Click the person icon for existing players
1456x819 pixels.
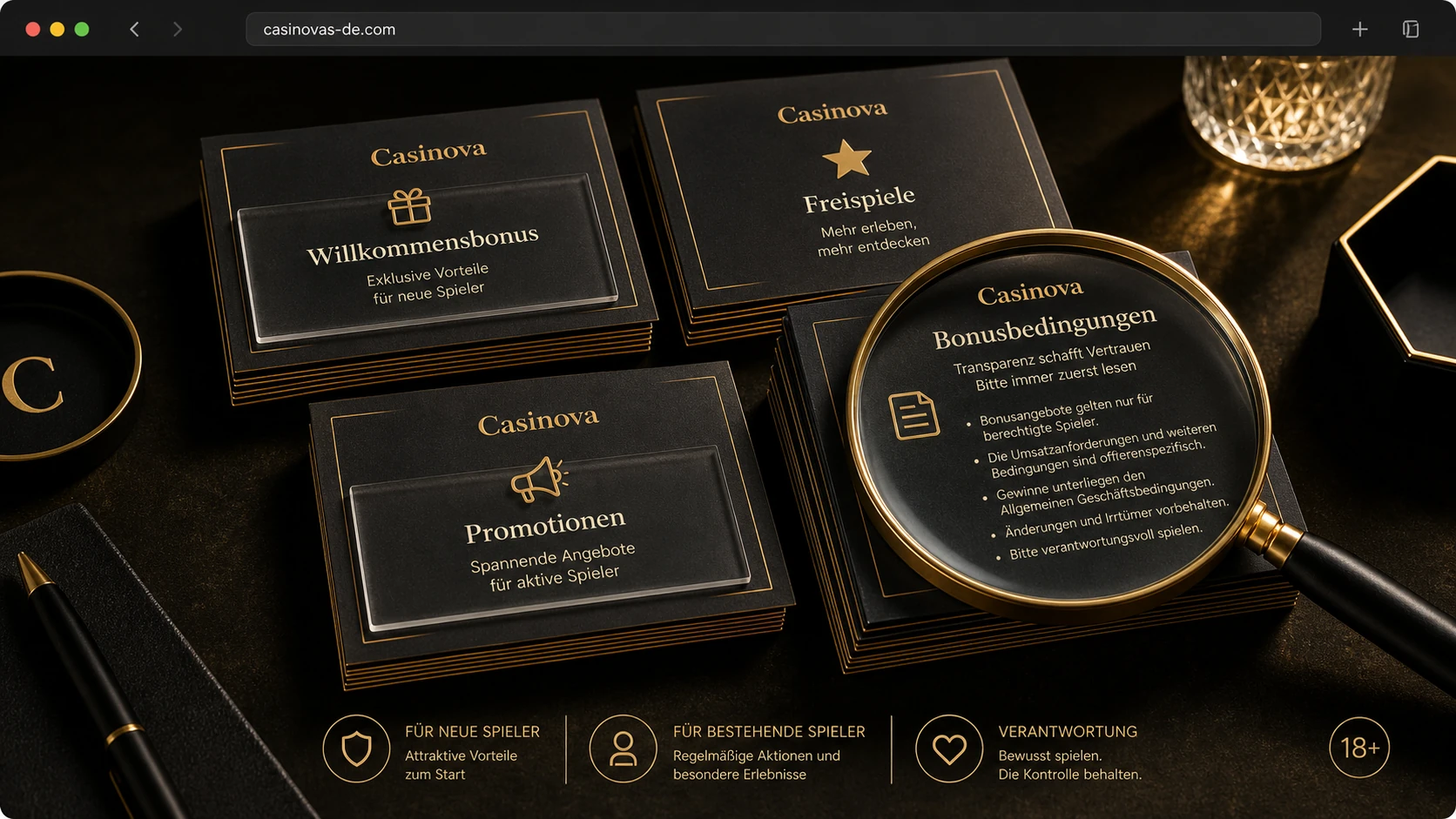click(x=623, y=749)
